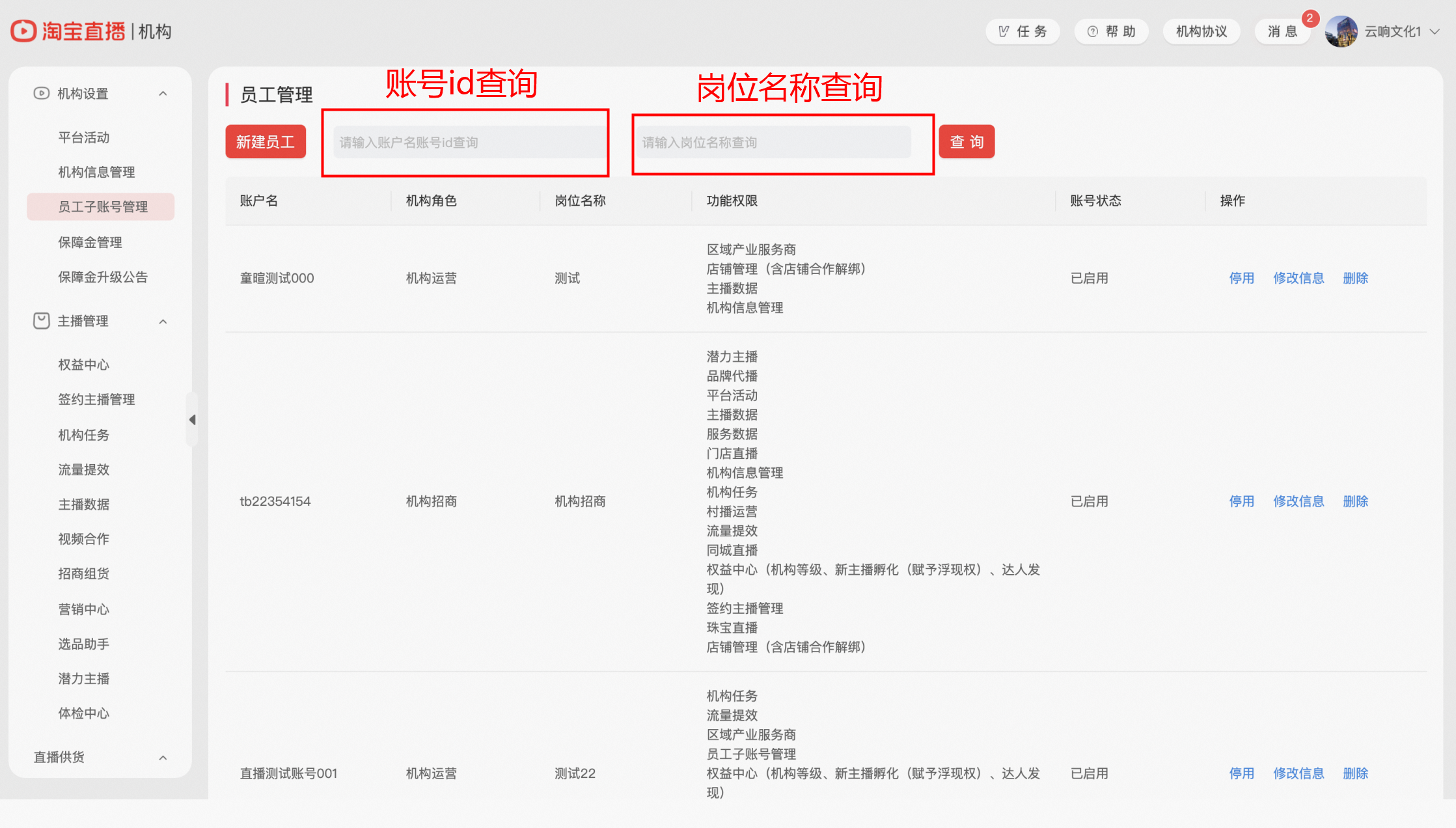Image resolution: width=1456 pixels, height=828 pixels.
Task: Click the 查询 search button
Action: pos(967,141)
